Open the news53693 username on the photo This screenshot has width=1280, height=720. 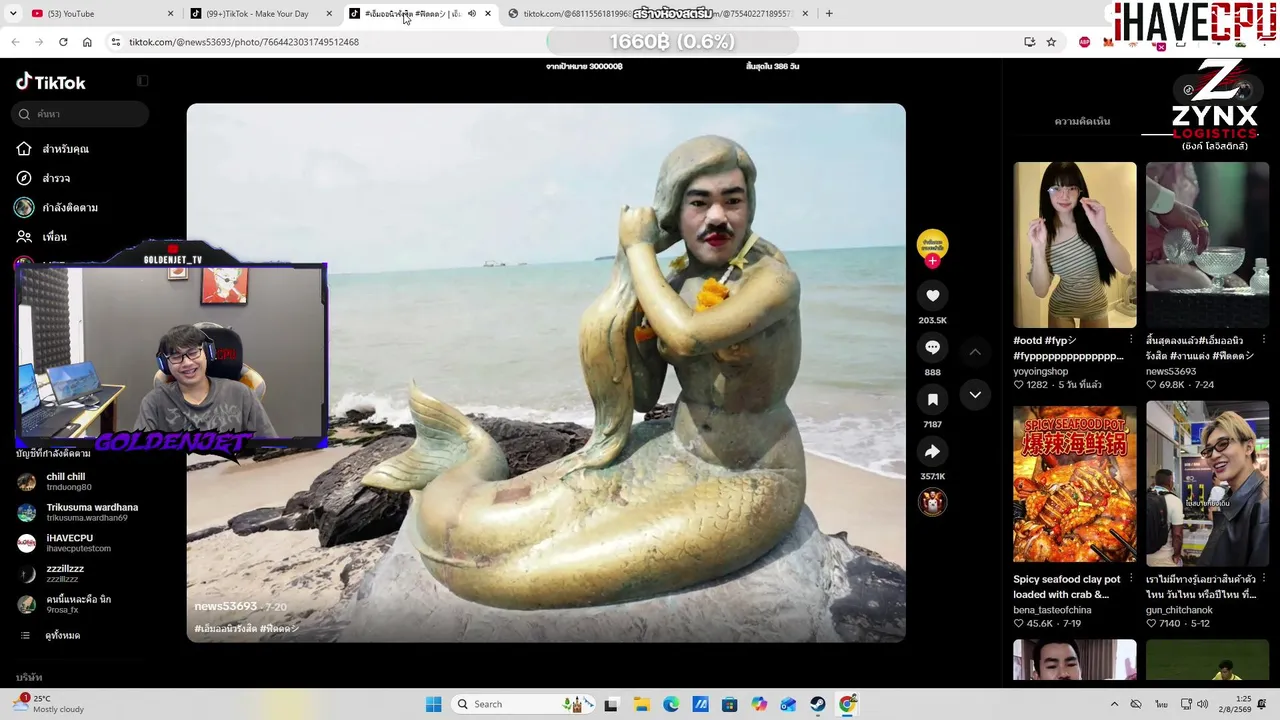225,607
